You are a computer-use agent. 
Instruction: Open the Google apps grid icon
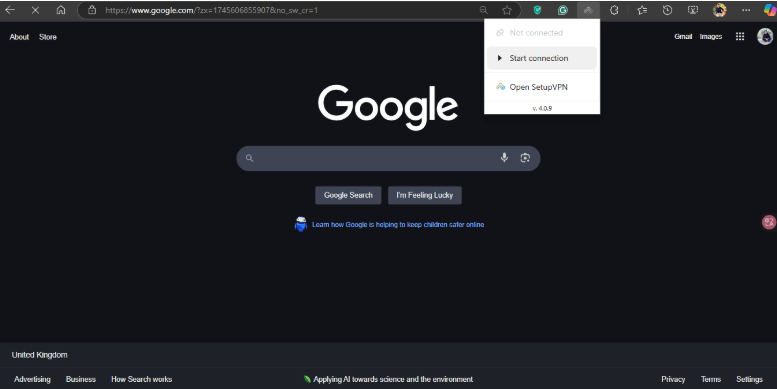point(740,36)
